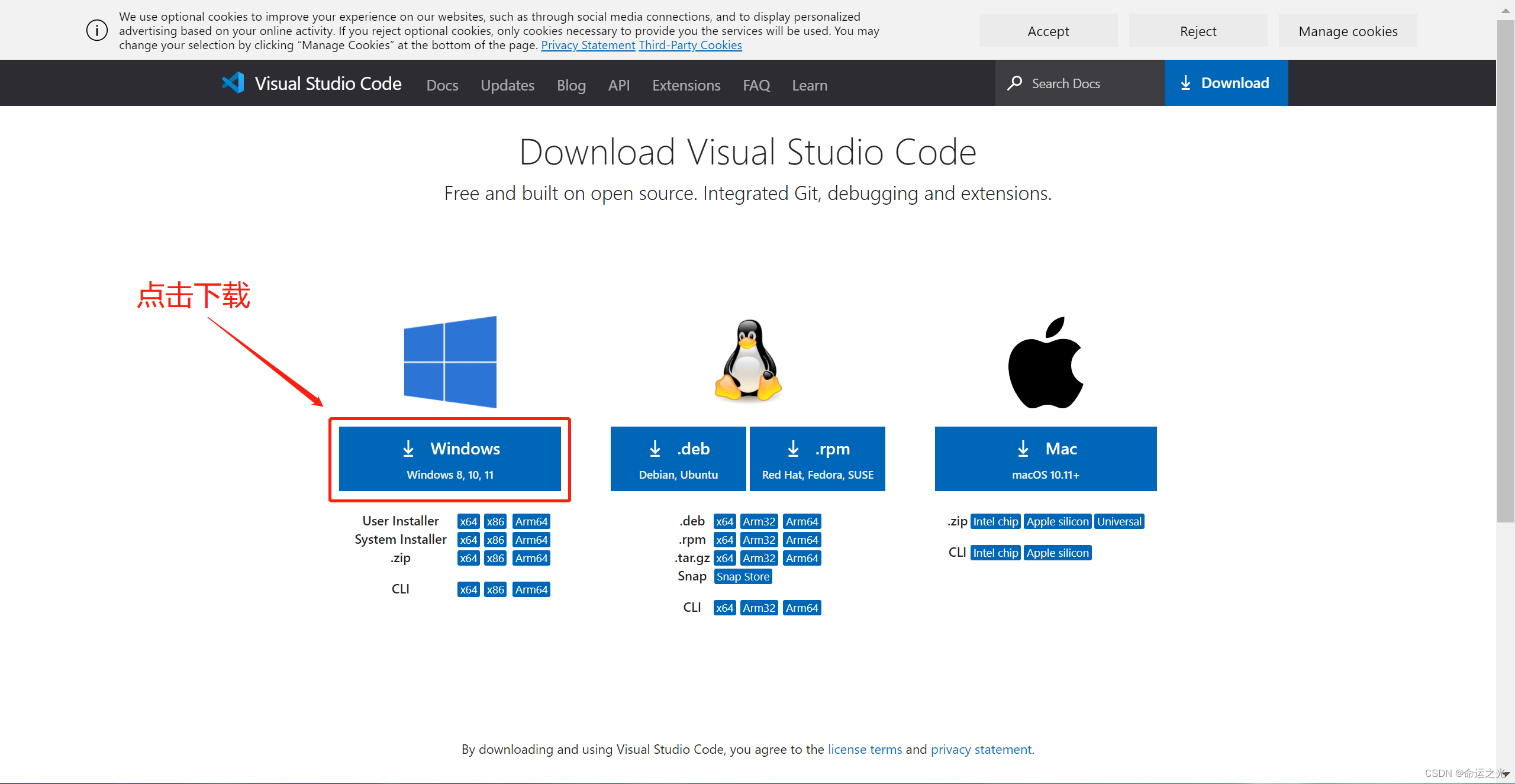Screen dimensions: 1515x784
Task: Accept optional cookies
Action: tap(1048, 31)
